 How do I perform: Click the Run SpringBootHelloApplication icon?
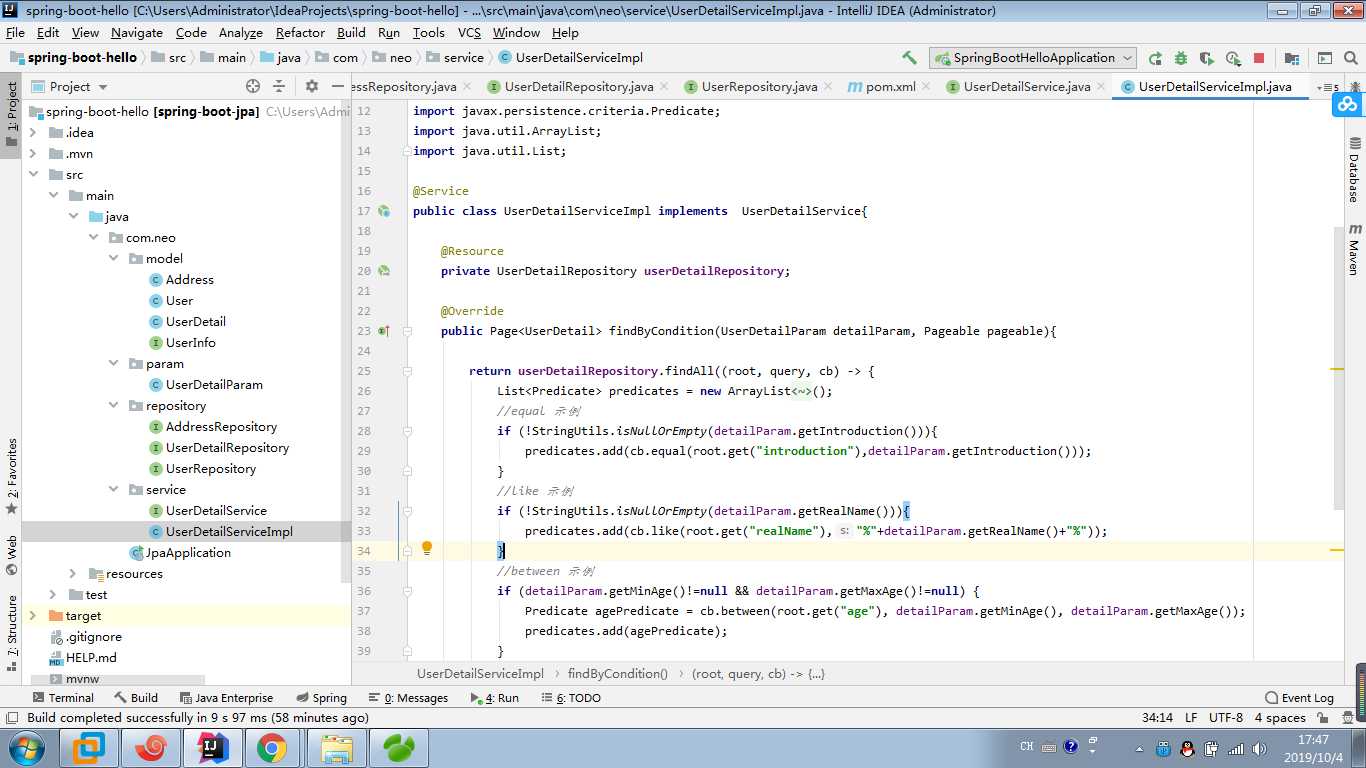click(x=1155, y=58)
